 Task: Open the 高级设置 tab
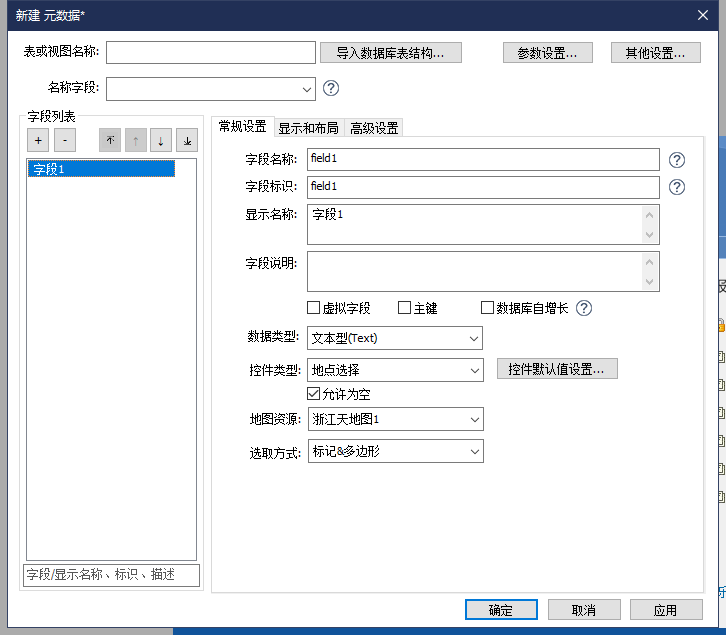pyautogui.click(x=374, y=128)
